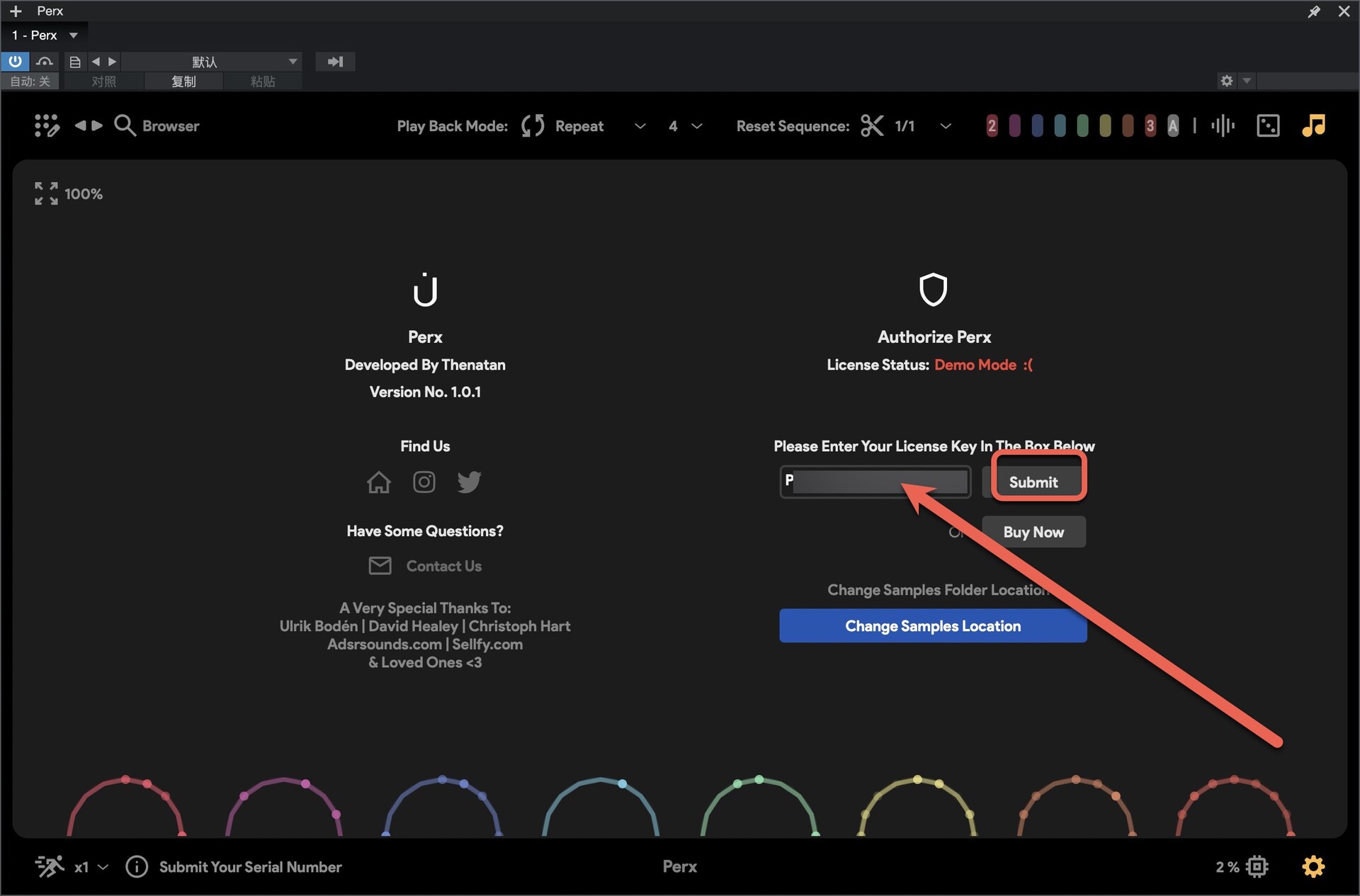This screenshot has height=896, width=1360.
Task: Click the envelope mail icon
Action: click(380, 565)
